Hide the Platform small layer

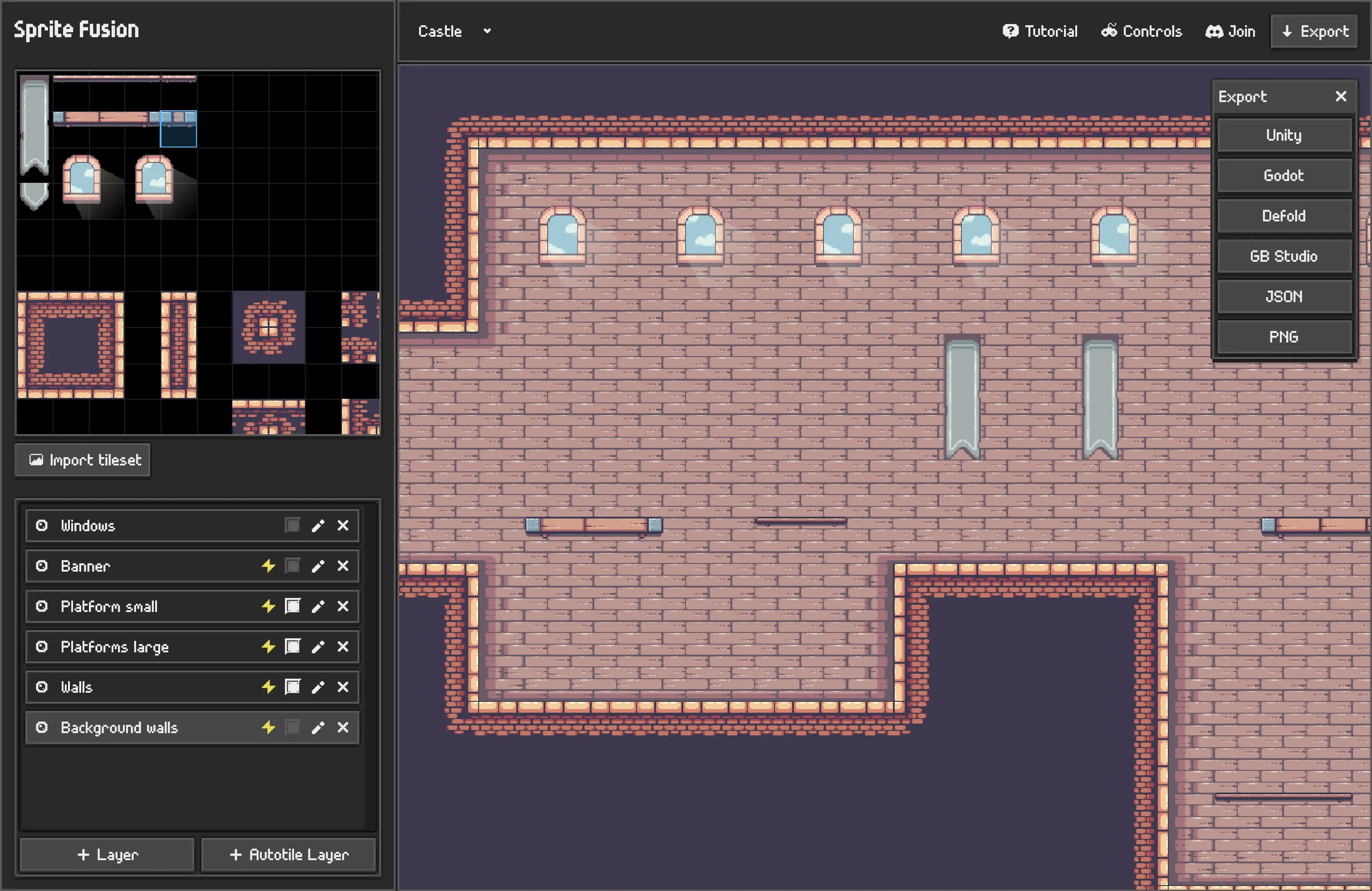(x=41, y=606)
